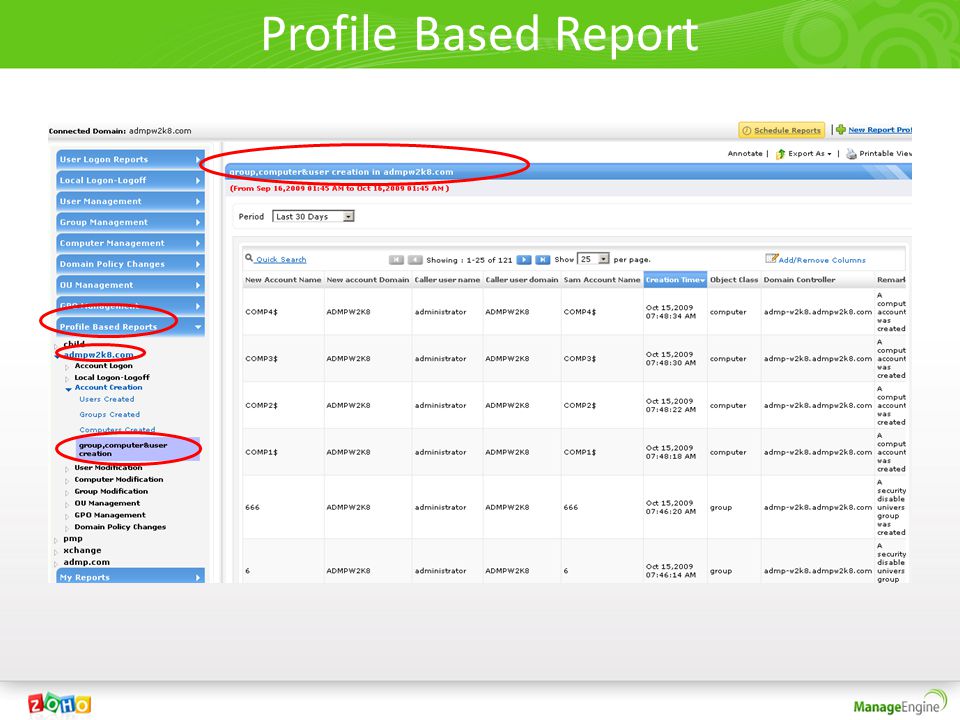Click the Printable View printer icon

tap(851, 154)
